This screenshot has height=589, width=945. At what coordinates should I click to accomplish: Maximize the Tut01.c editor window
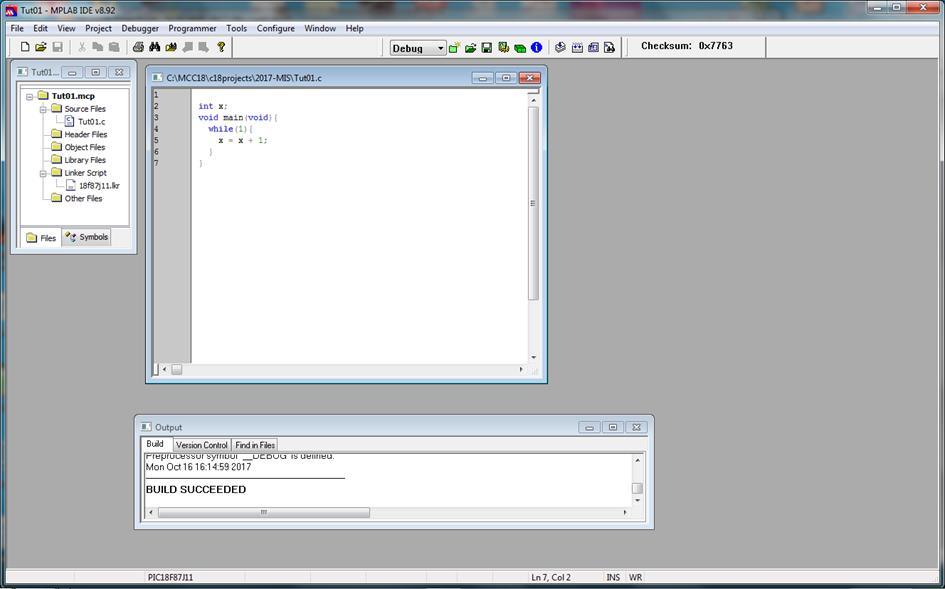point(506,78)
